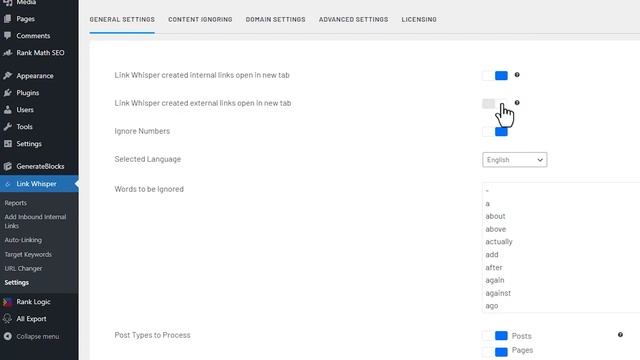Click the Comments speech bubble icon

pyautogui.click(x=7, y=36)
